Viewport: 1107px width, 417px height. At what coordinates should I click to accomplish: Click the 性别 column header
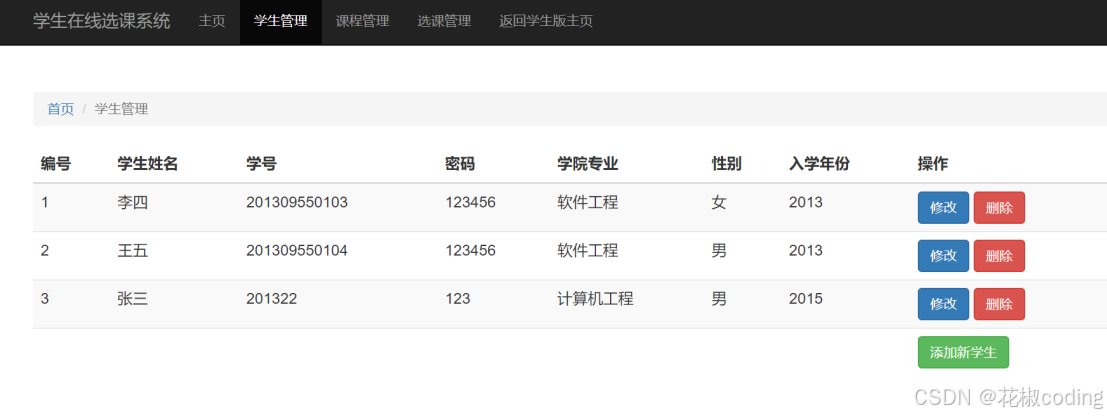click(726, 164)
